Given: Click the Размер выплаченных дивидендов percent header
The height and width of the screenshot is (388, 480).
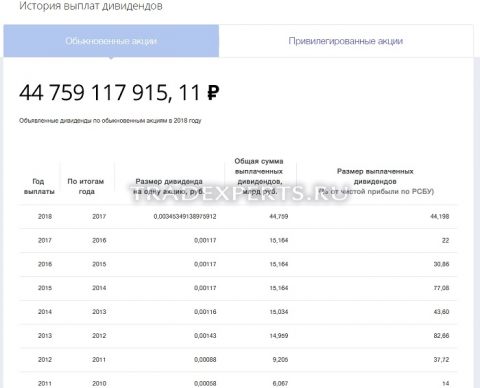Looking at the screenshot, I should point(375,181).
